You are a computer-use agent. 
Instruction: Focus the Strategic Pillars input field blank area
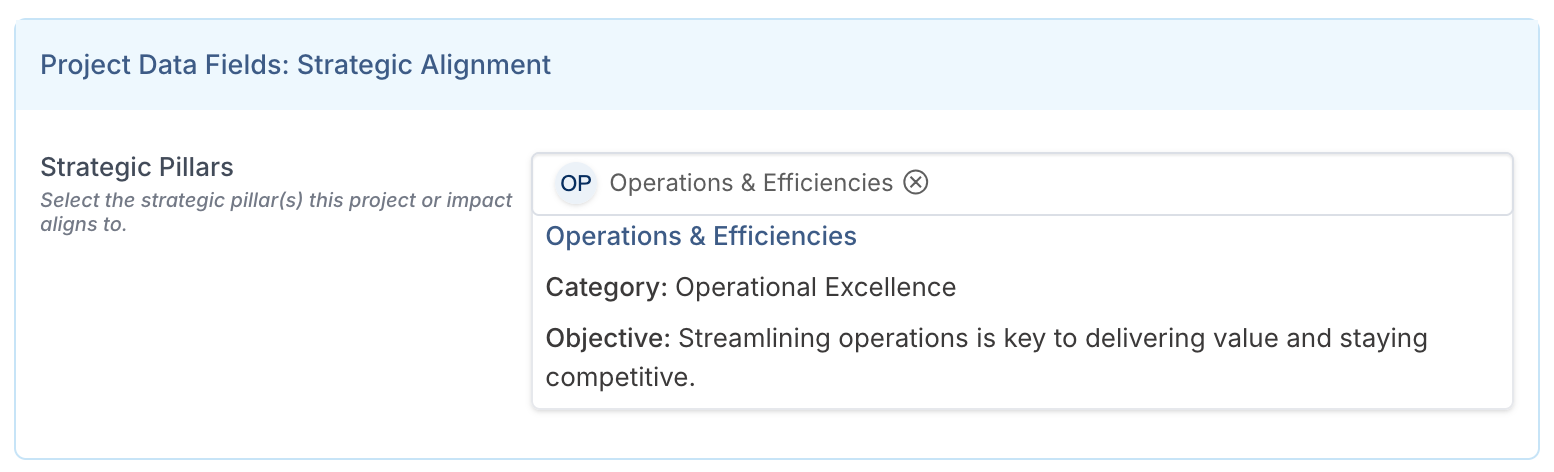pyautogui.click(x=1200, y=184)
